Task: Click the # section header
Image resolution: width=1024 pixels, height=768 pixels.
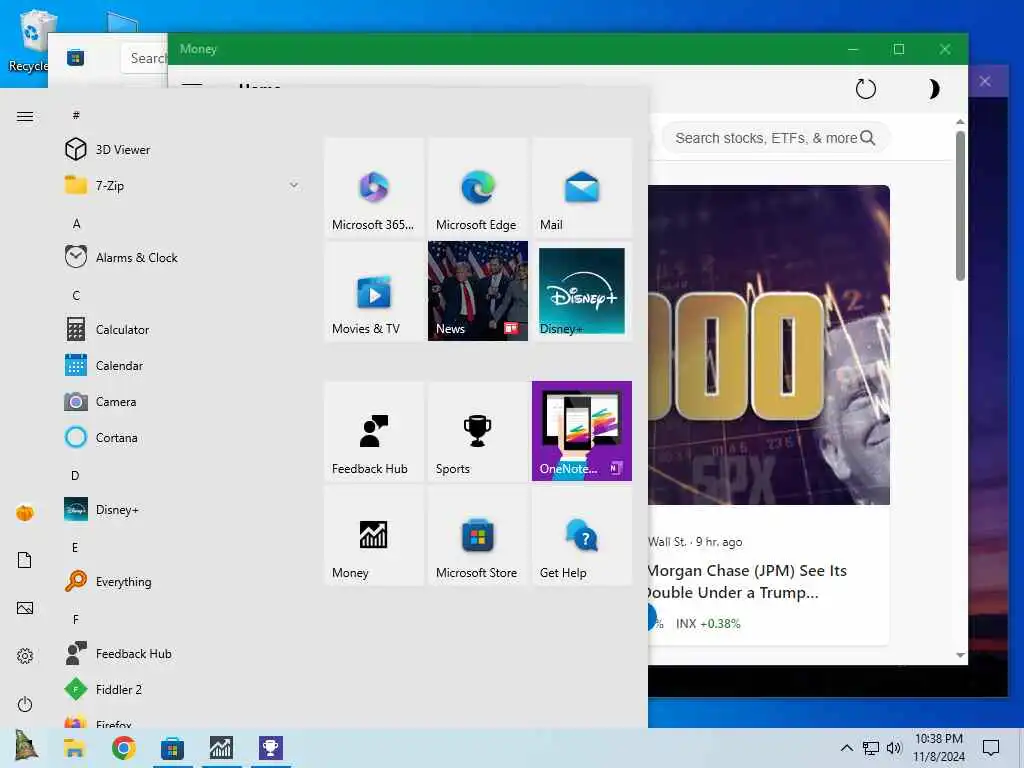Action: (76, 115)
